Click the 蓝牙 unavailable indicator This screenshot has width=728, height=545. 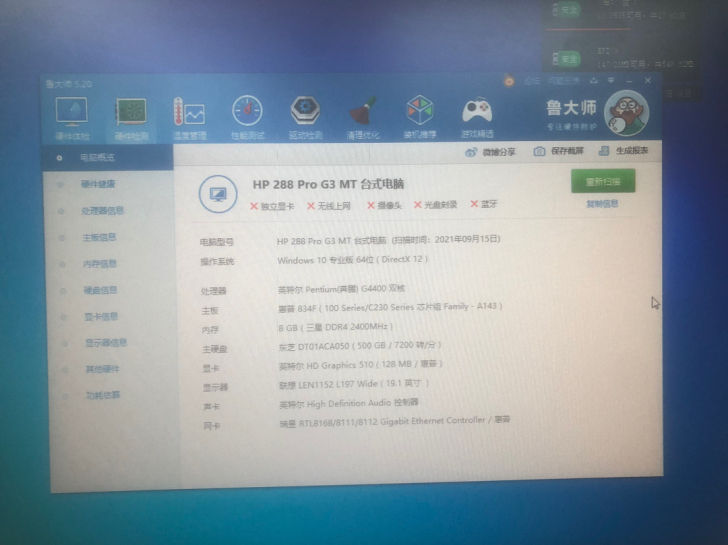484,204
